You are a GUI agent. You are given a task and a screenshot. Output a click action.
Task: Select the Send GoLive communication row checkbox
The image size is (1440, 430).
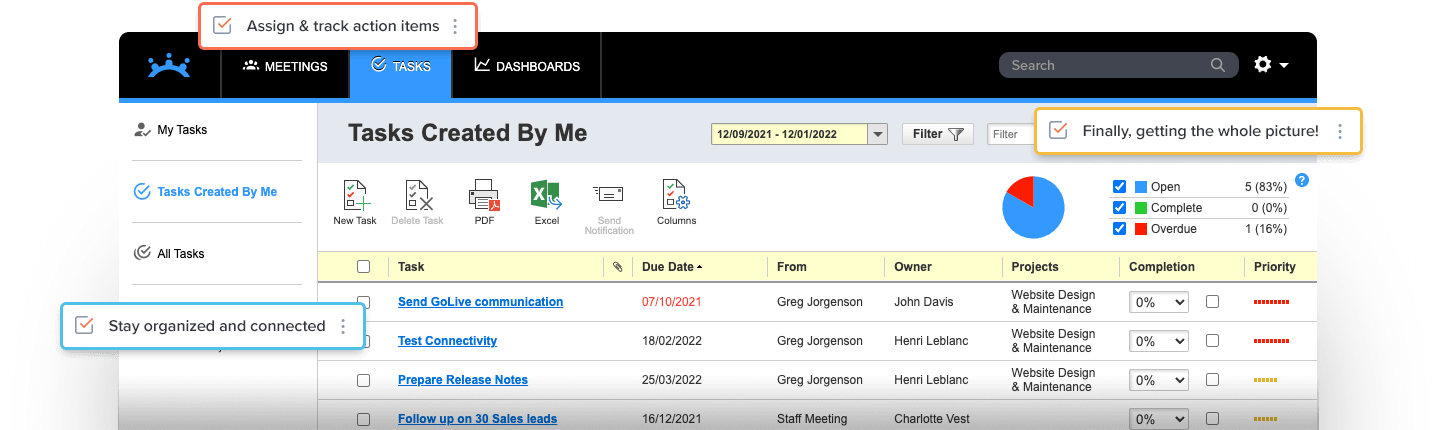click(x=363, y=302)
